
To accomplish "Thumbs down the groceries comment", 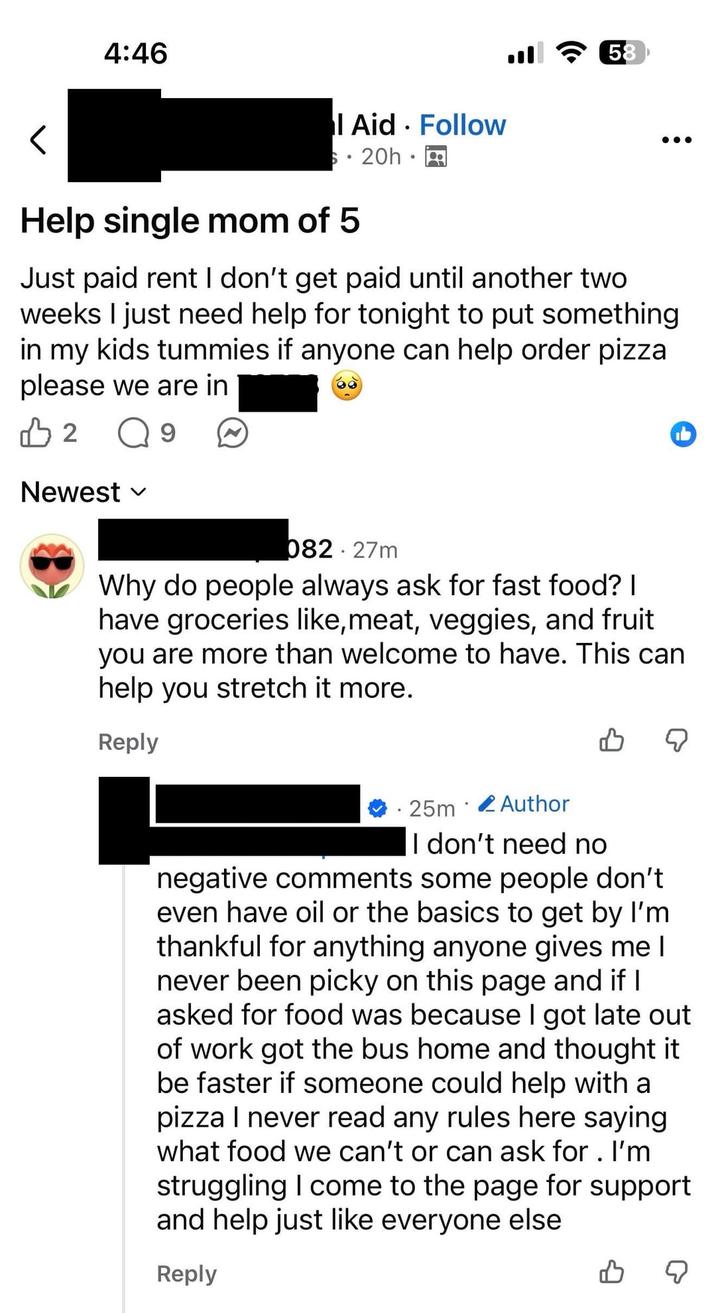I will (677, 741).
